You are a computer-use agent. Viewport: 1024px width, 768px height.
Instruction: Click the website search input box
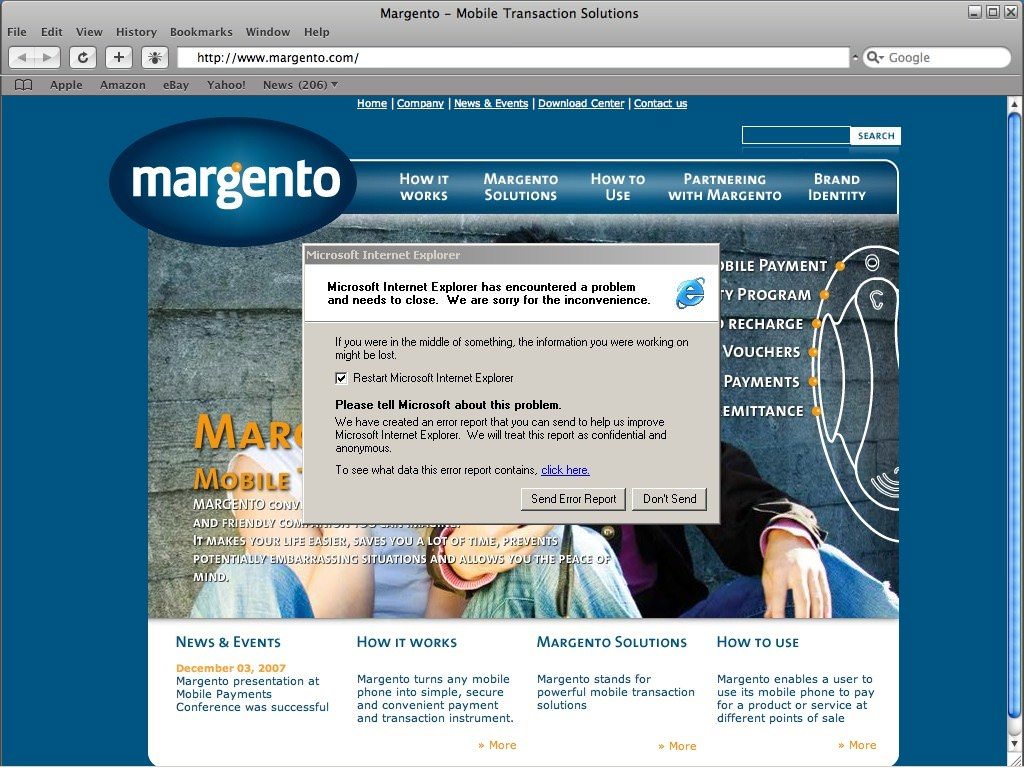[796, 135]
